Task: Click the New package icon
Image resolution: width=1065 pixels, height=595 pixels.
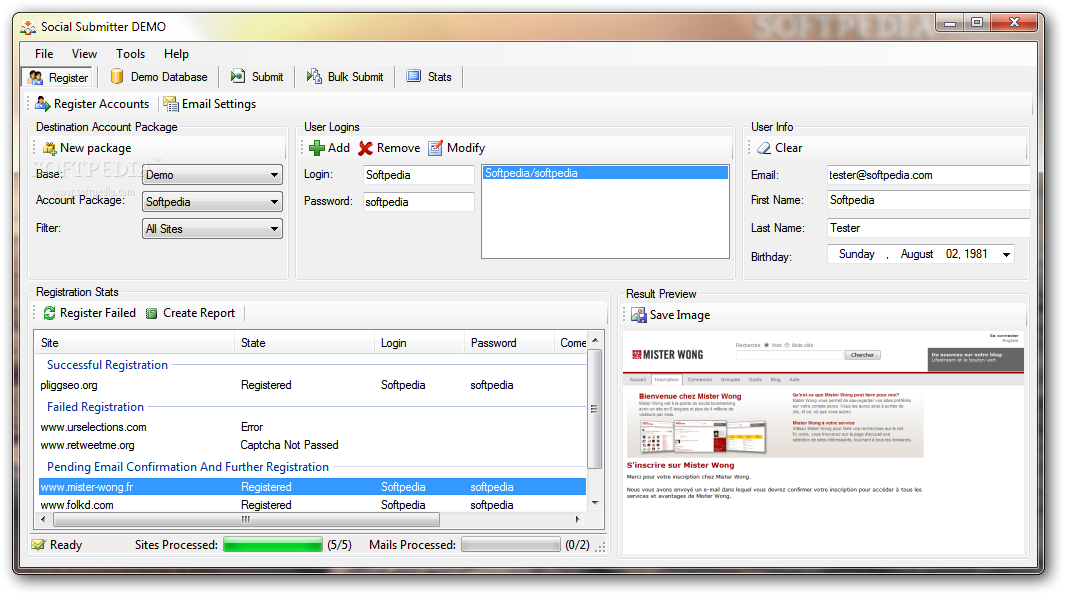Action: [50, 148]
